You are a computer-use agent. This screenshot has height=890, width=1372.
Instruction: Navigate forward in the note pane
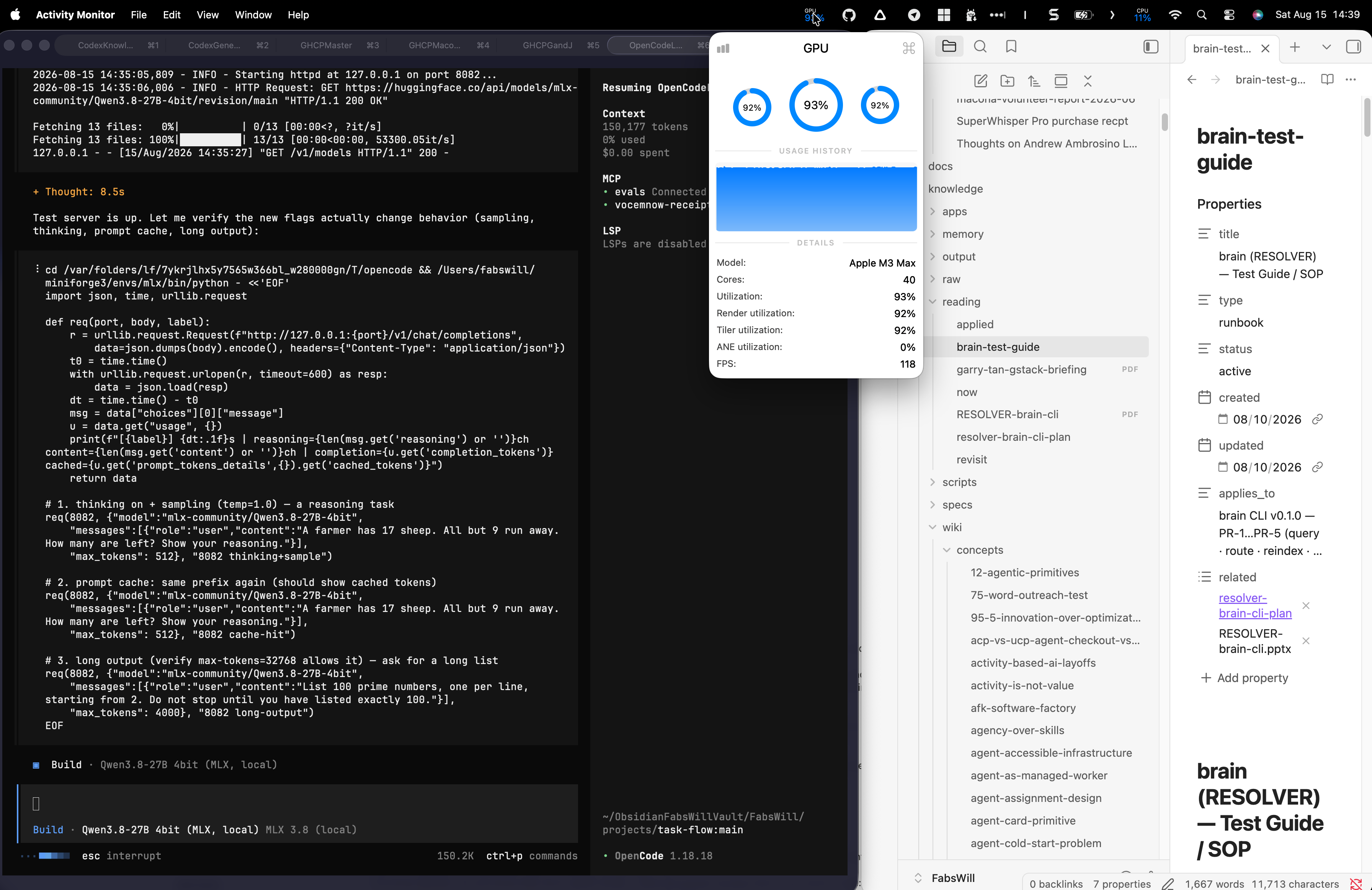[x=1215, y=80]
